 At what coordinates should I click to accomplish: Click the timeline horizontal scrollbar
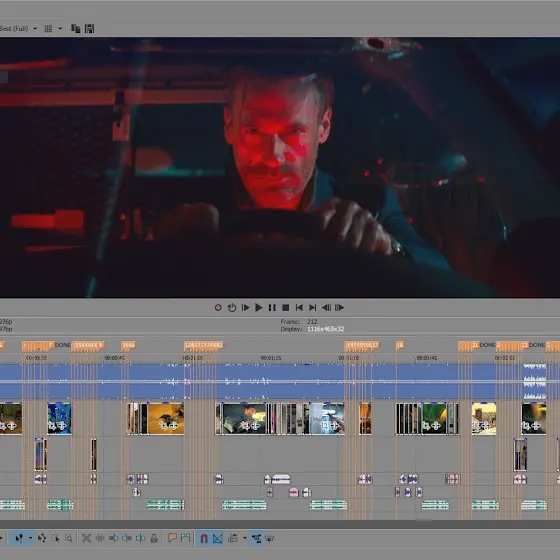coord(280,524)
